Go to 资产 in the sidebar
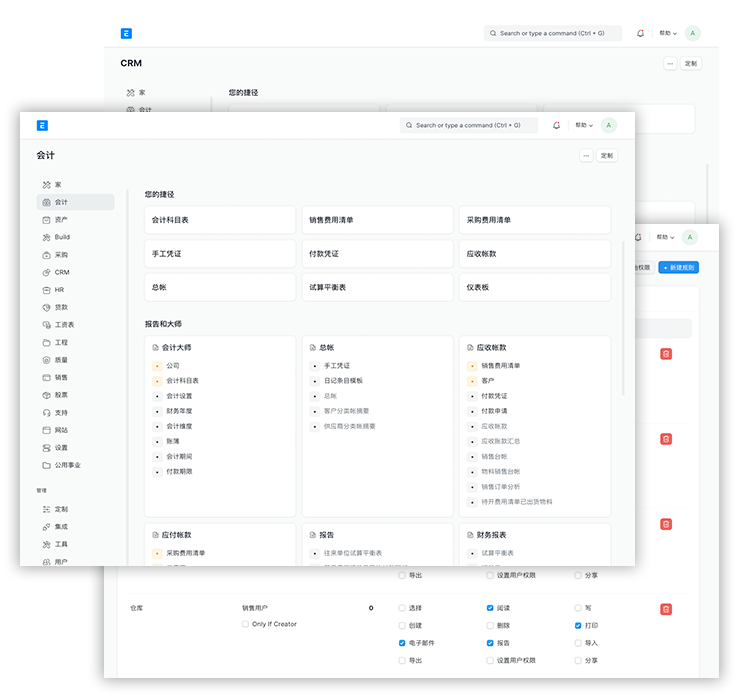The height and width of the screenshot is (700, 740). pyautogui.click(x=61, y=219)
